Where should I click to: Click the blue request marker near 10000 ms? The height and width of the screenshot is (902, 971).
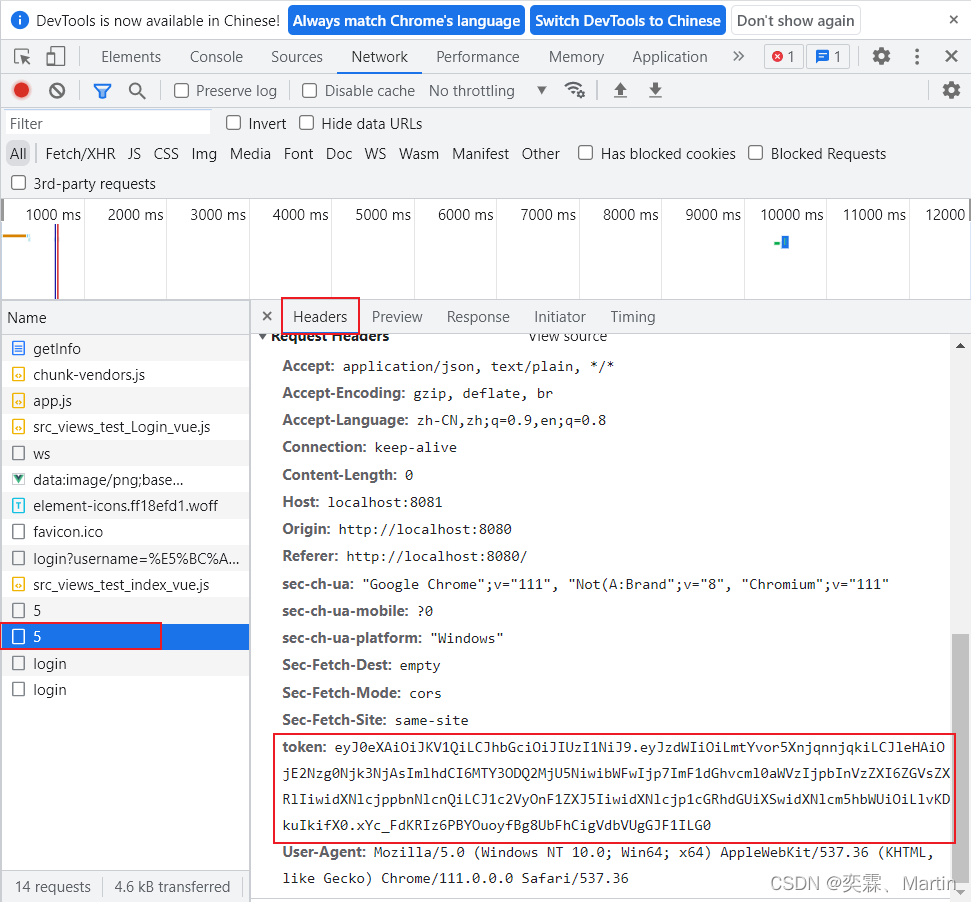pos(785,242)
